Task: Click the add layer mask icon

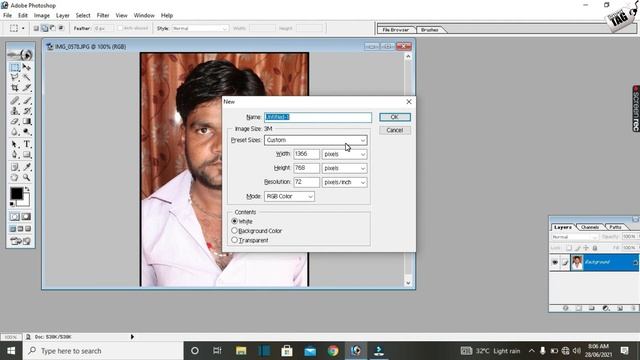Action: click(x=579, y=308)
